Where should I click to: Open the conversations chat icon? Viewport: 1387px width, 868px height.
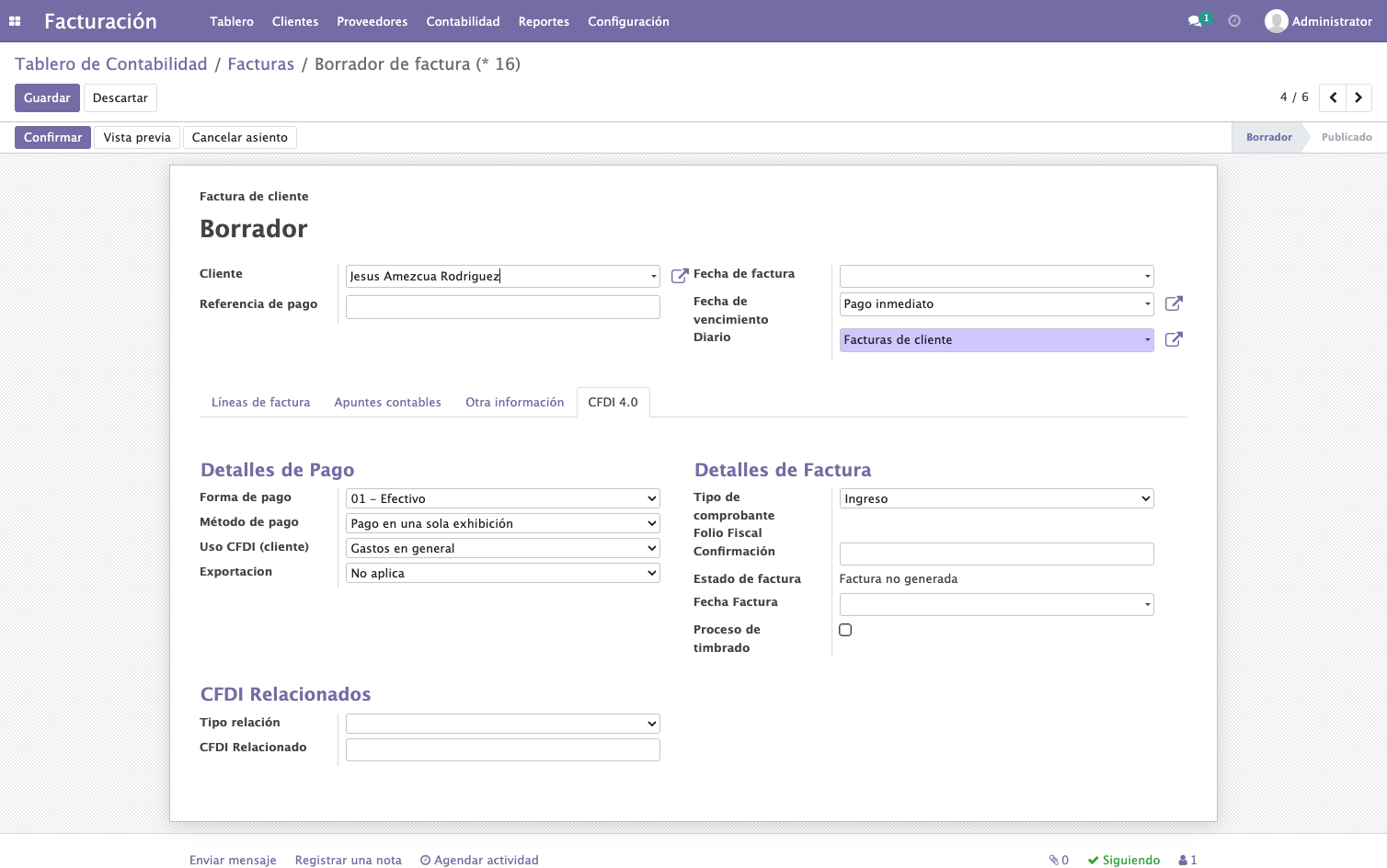point(1195,21)
